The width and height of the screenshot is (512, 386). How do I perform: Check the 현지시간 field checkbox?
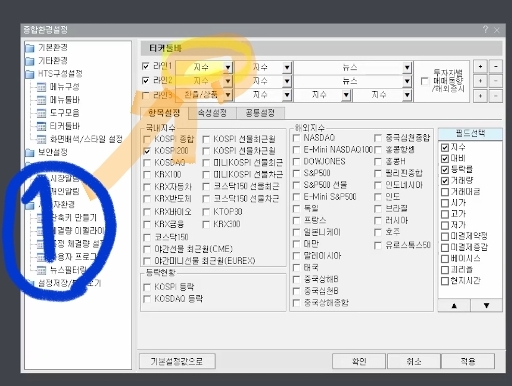[x=445, y=281]
